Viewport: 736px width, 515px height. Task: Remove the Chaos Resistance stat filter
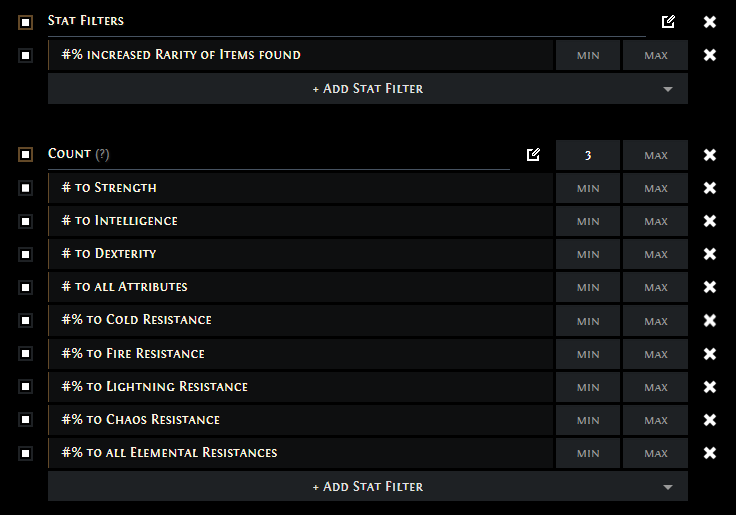tap(710, 420)
